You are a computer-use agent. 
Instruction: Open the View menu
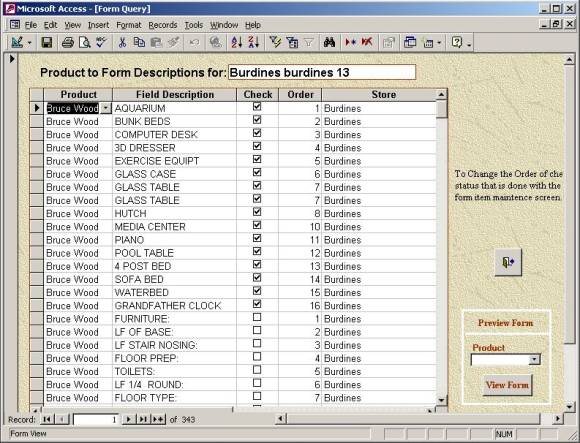pos(72,25)
